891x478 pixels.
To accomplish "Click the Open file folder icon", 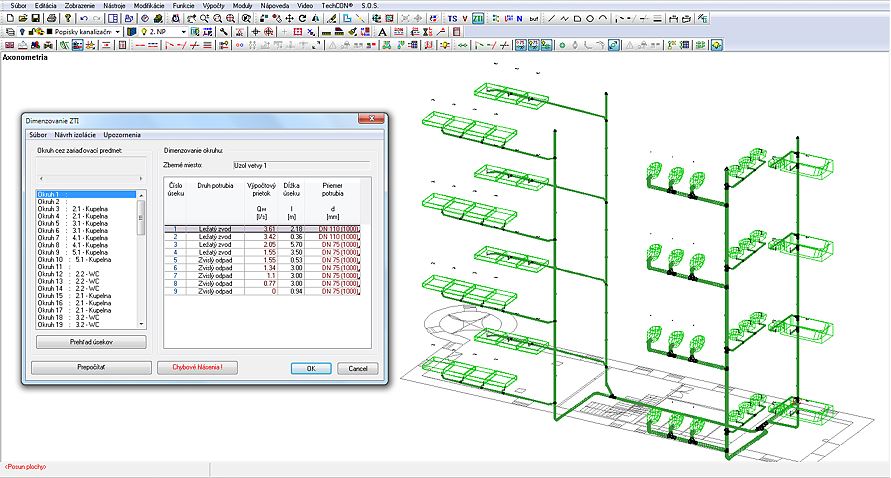I will click(x=23, y=18).
